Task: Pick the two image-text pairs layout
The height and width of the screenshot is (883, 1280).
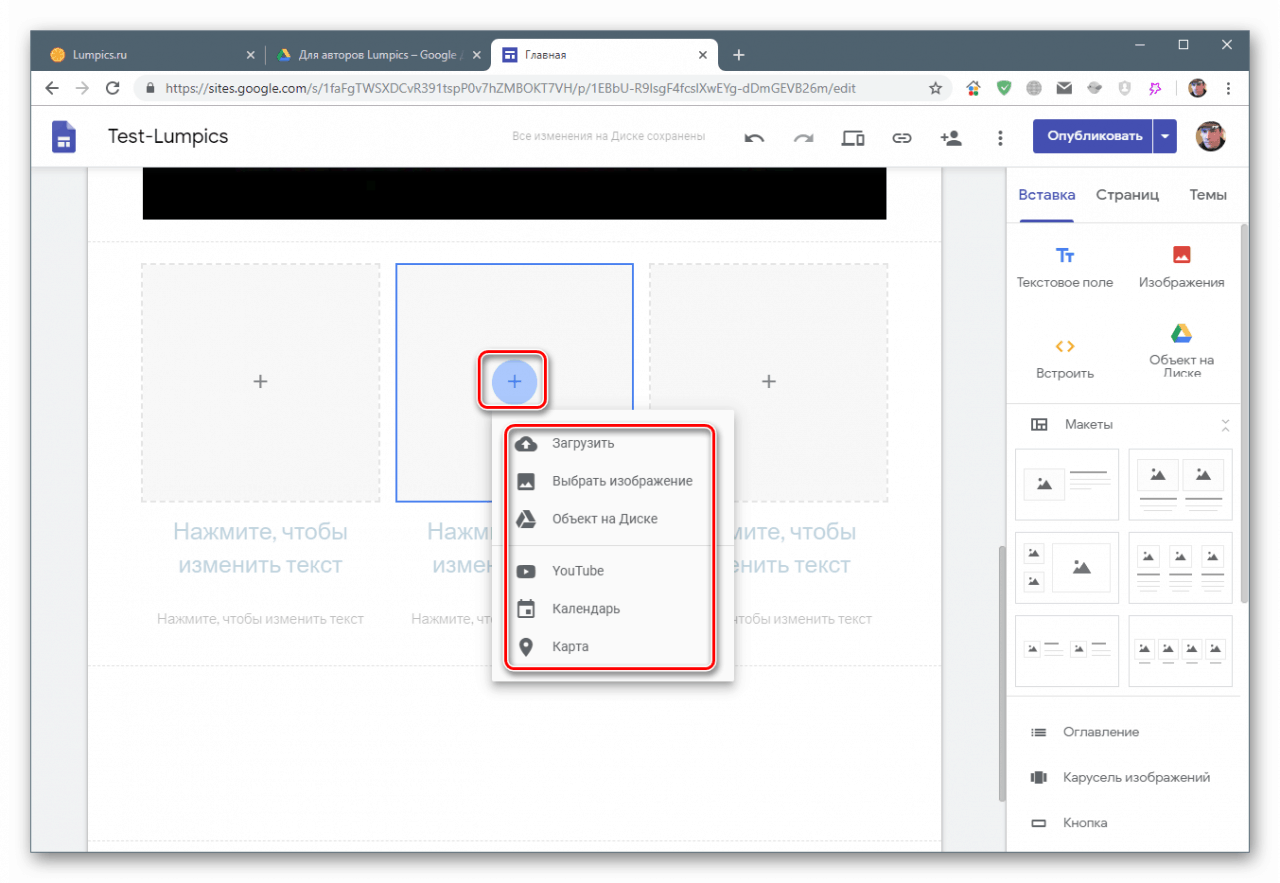Action: (x=1067, y=651)
